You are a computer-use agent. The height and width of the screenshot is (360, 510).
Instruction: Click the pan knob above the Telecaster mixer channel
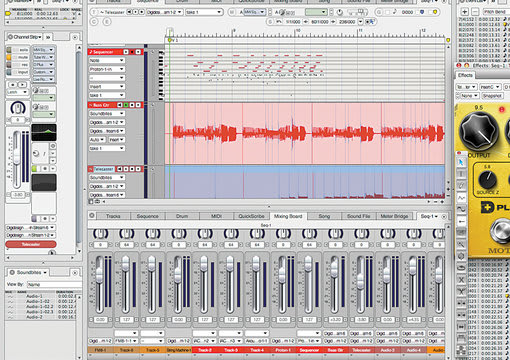coord(362,234)
